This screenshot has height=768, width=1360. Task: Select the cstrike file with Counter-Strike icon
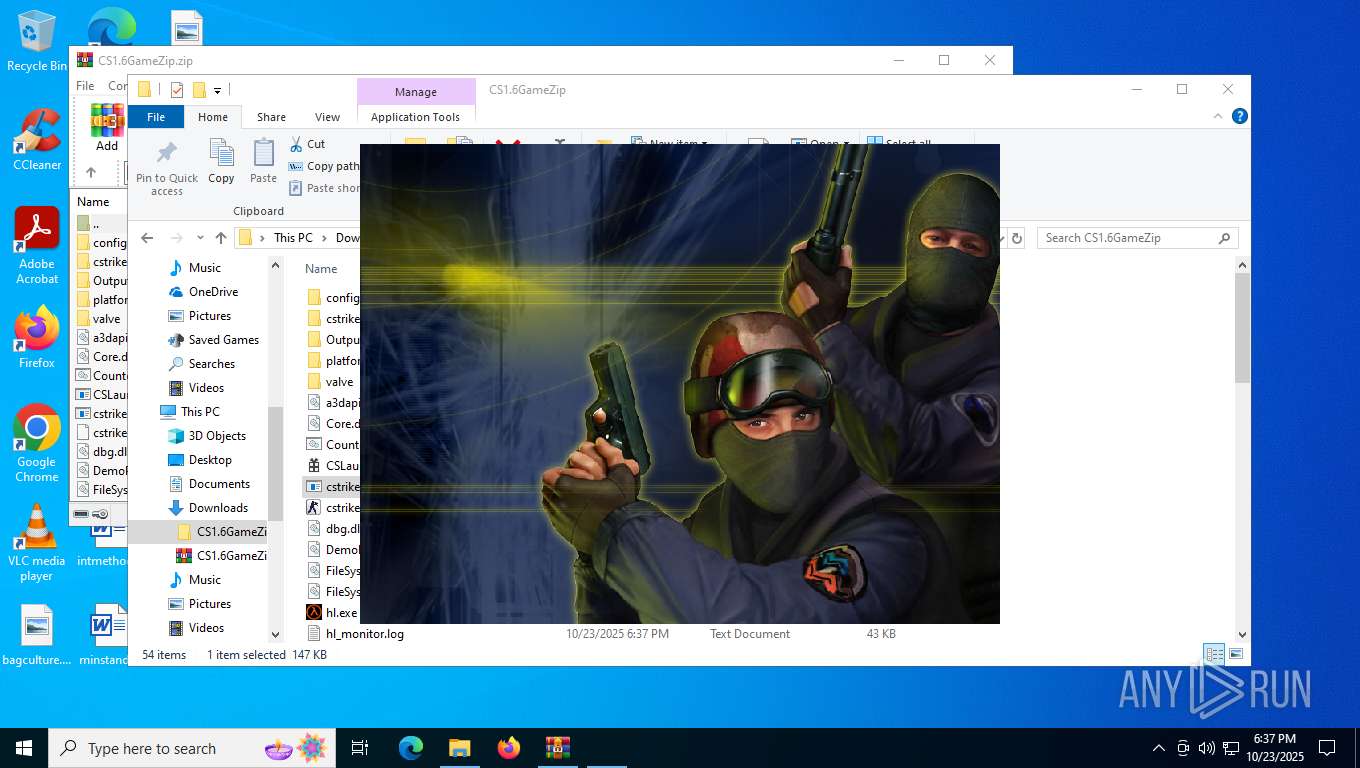click(x=333, y=508)
